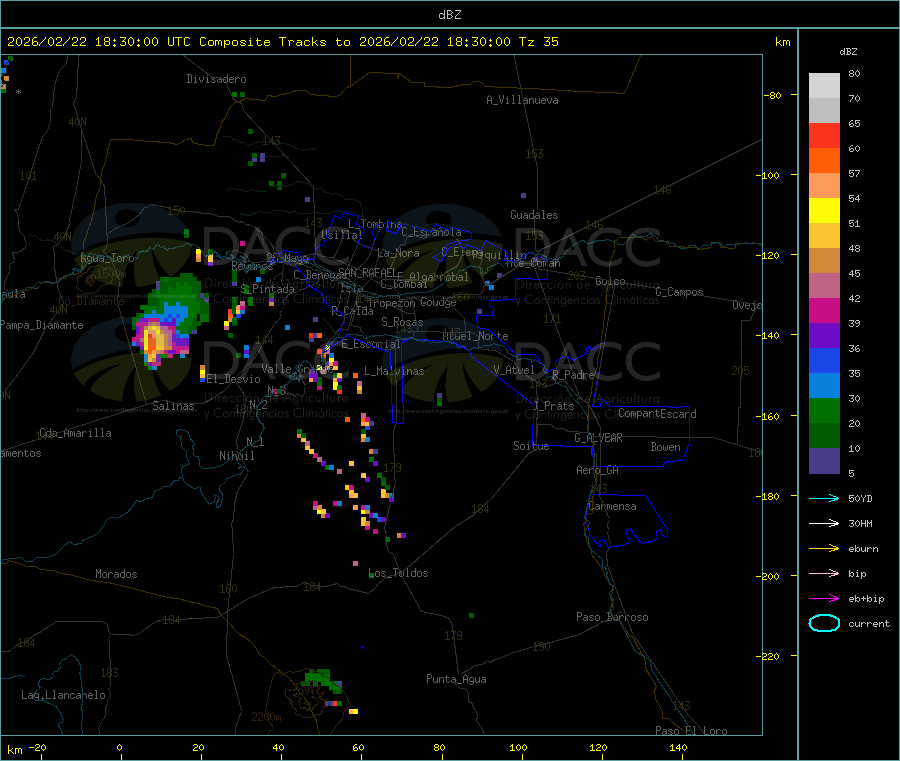Click the red 60 dBZ color swatch
900x761 pixels.
(824, 135)
